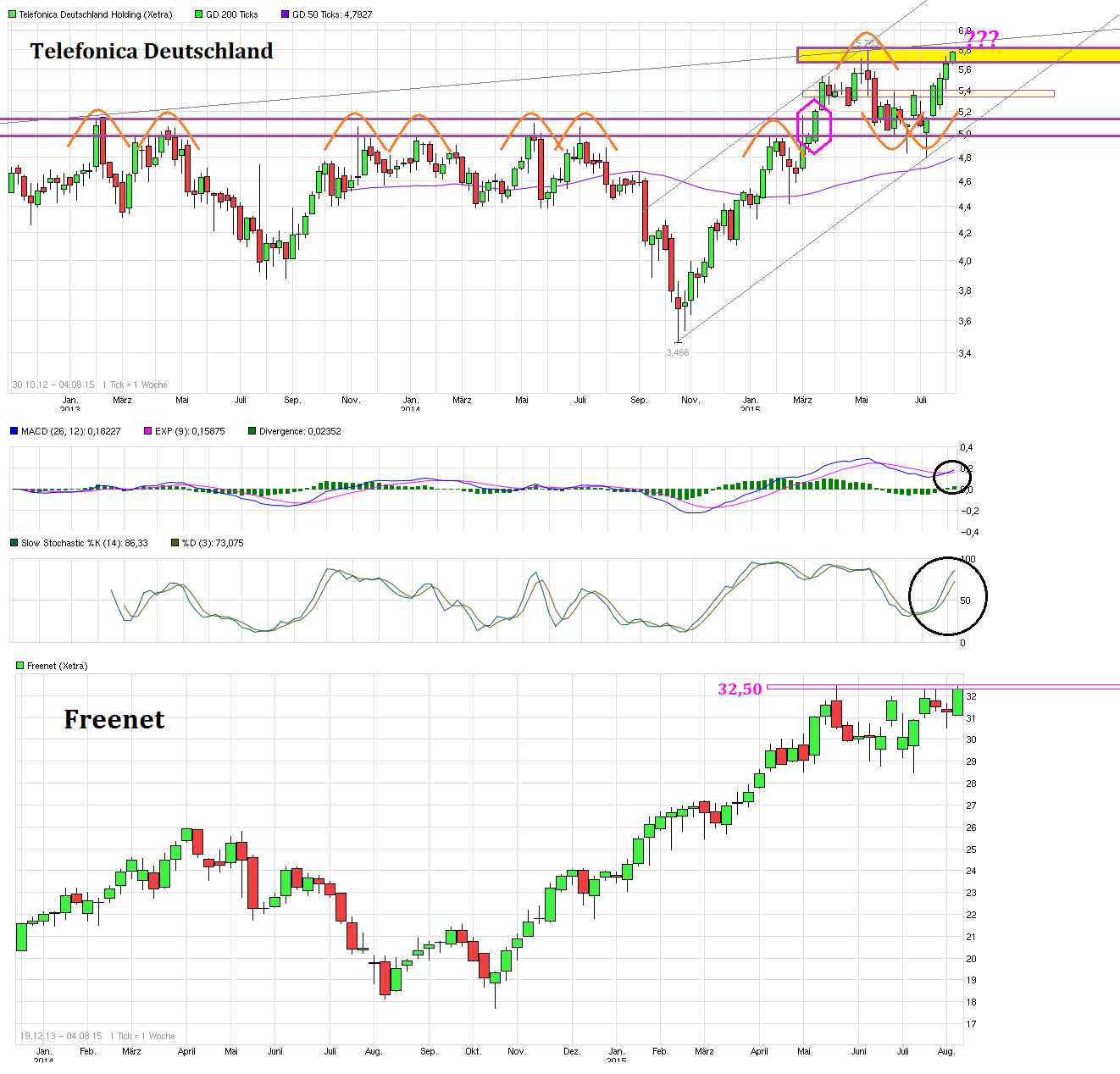
Task: Toggle visibility of the GD 200 Ticks line
Action: [x=197, y=14]
